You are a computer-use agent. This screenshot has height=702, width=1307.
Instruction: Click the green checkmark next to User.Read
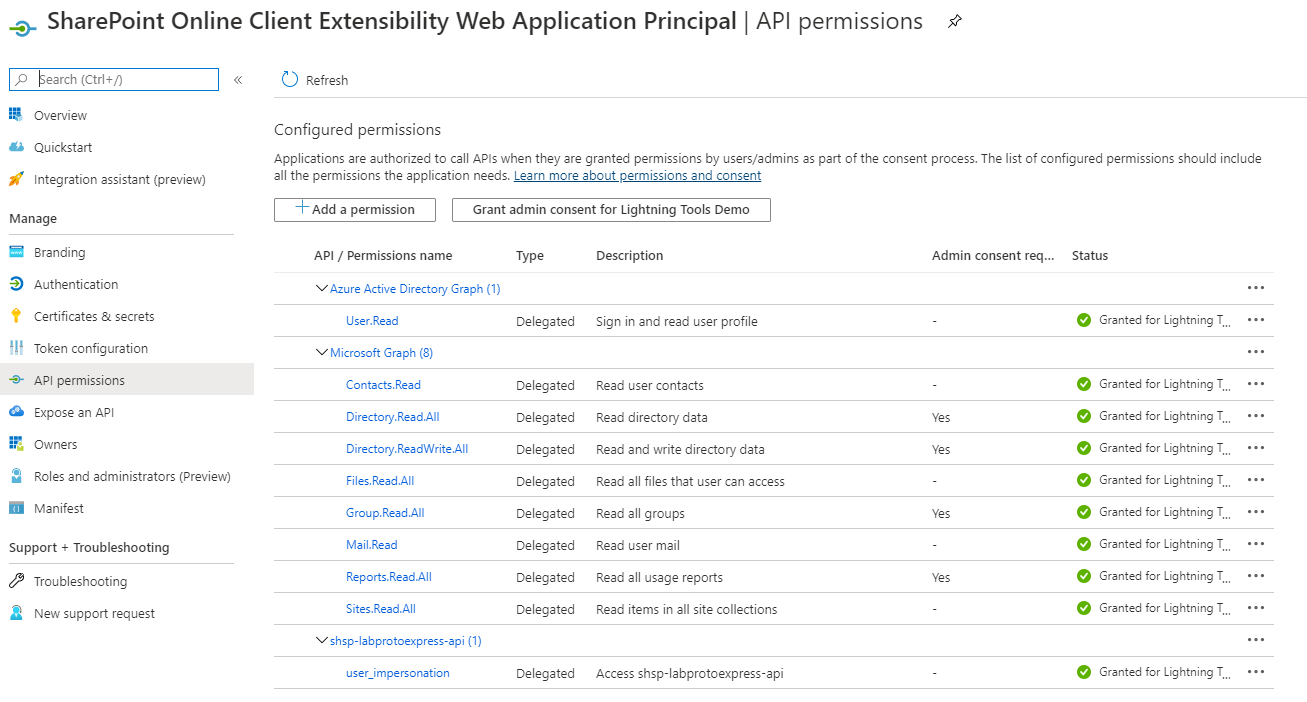1083,320
